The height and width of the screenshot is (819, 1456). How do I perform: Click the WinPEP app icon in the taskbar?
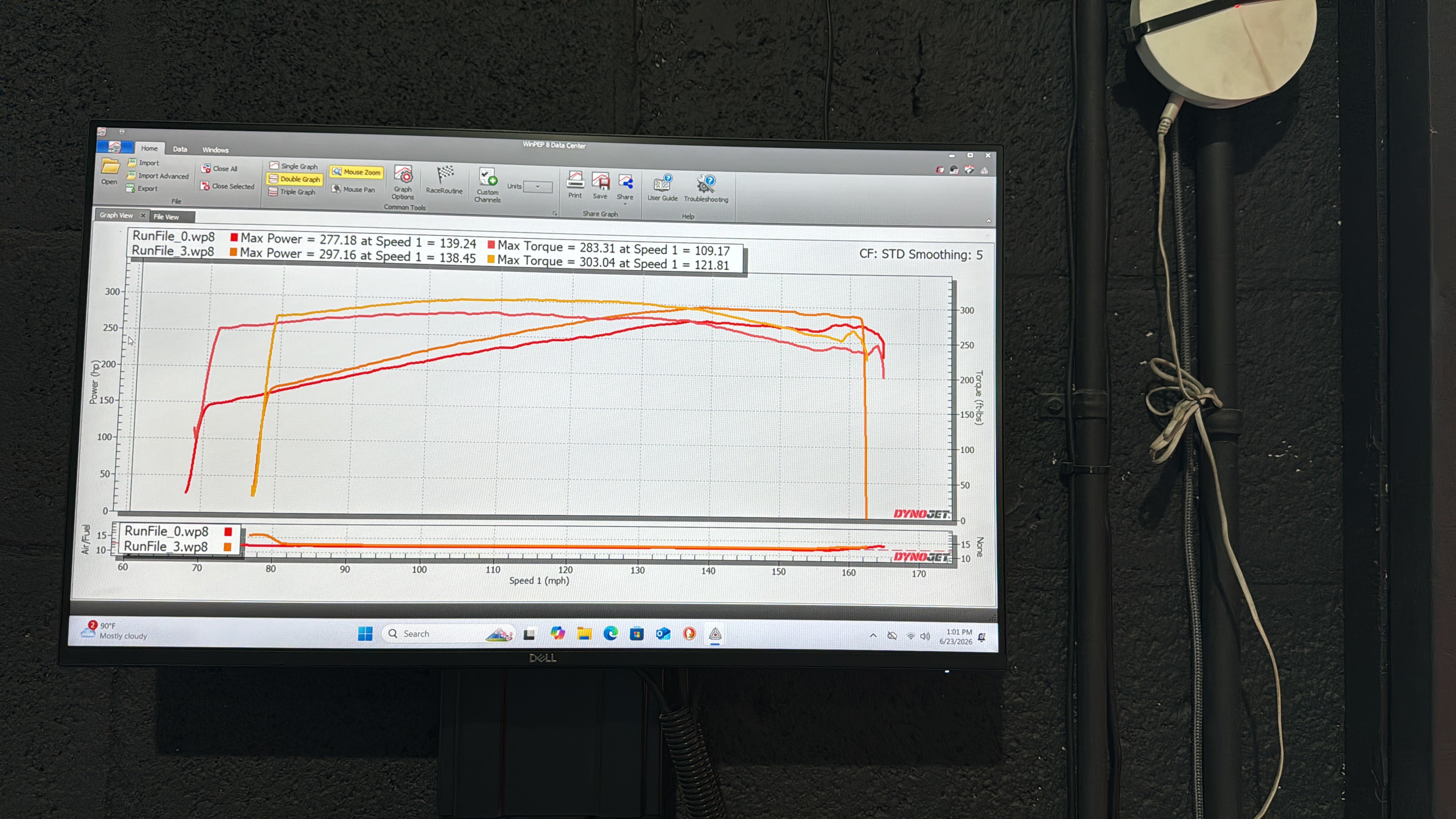click(x=715, y=634)
